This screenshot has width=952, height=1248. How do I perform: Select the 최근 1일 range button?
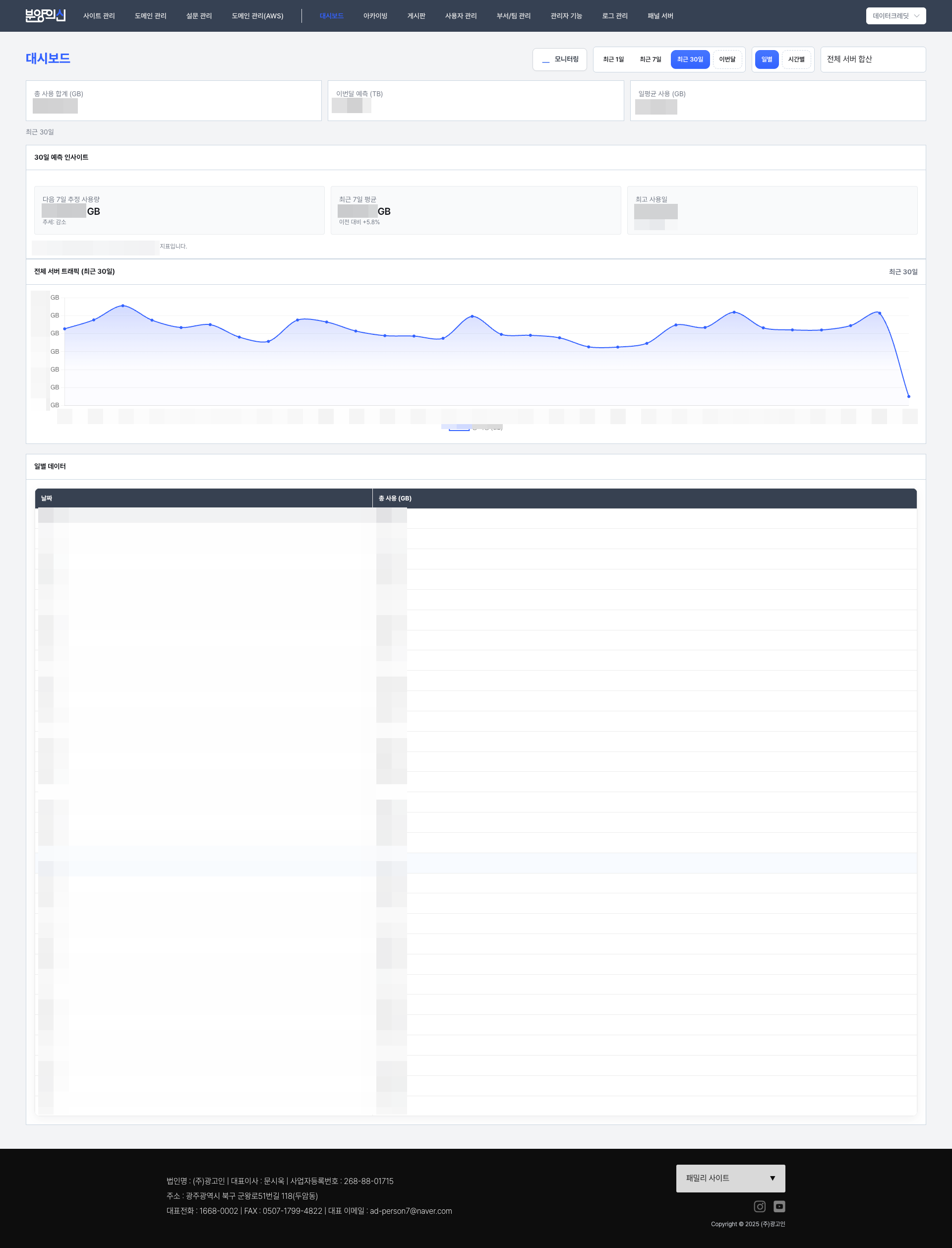(613, 60)
